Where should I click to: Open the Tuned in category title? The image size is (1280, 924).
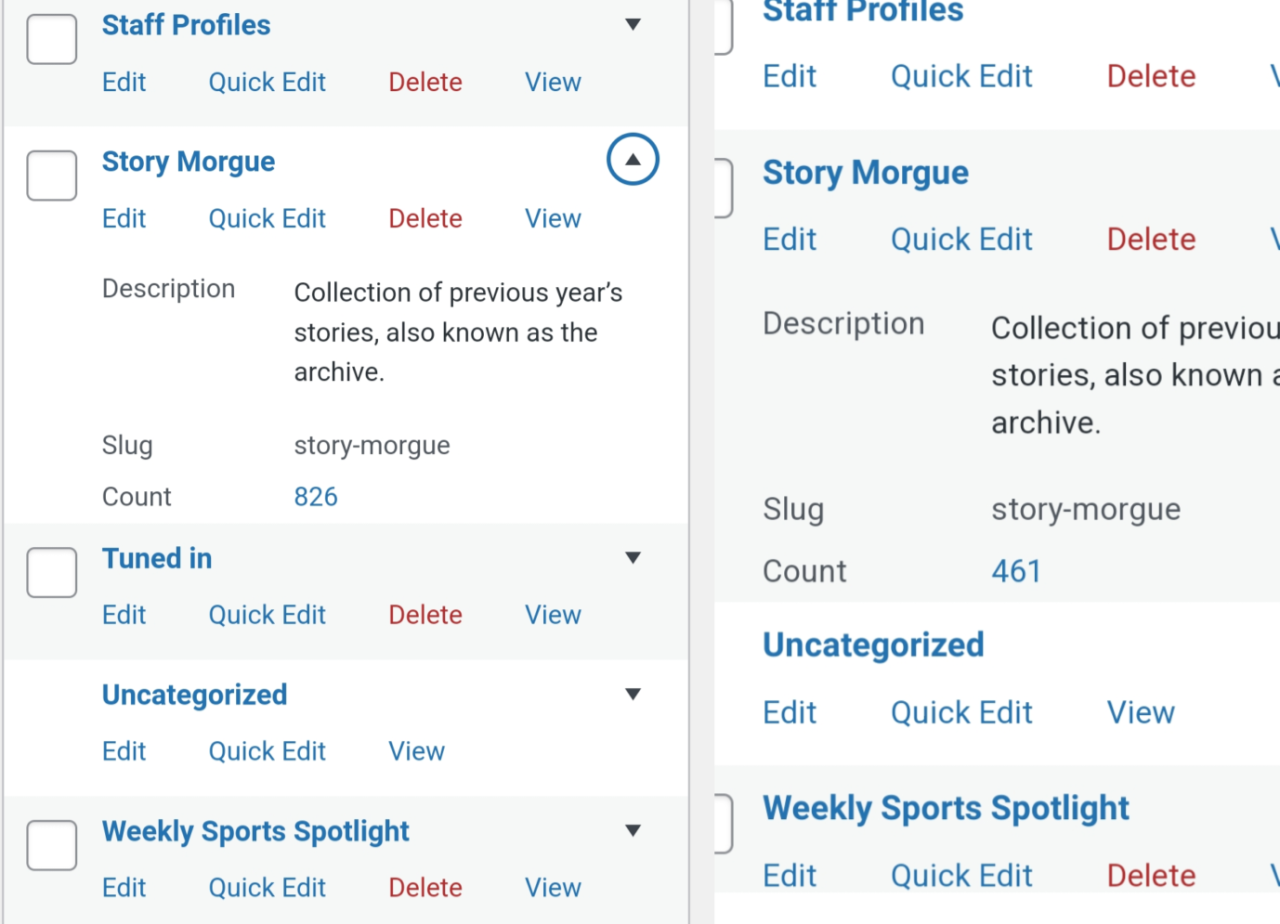coord(157,558)
